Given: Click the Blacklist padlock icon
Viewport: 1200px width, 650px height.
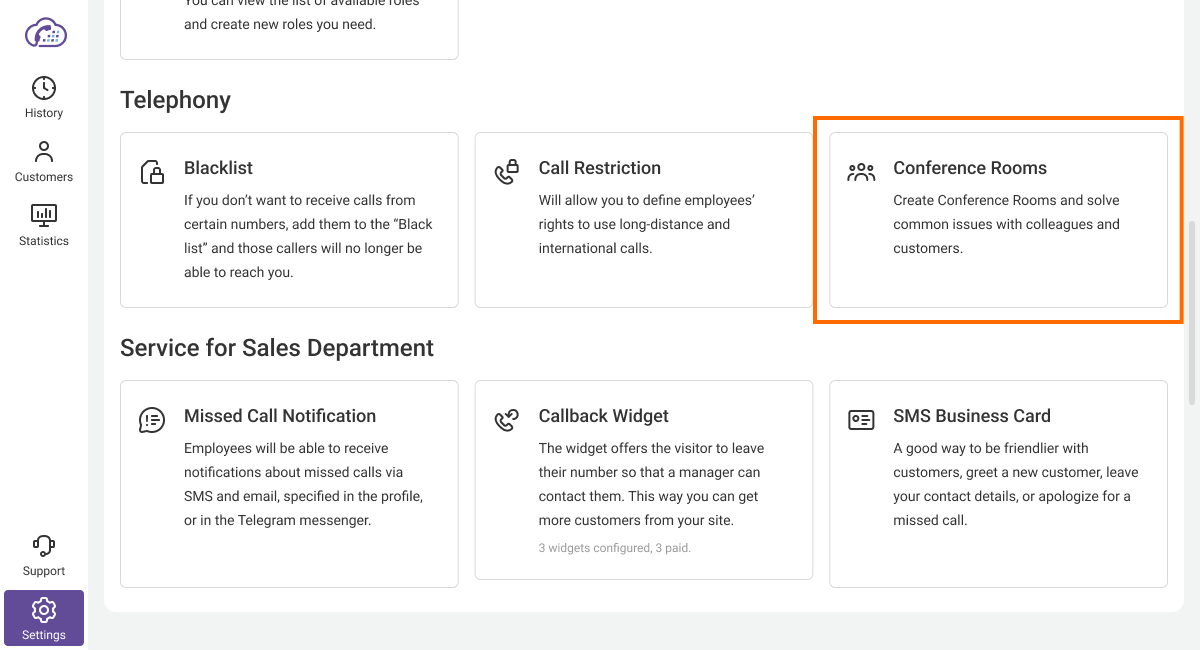Looking at the screenshot, I should click(x=152, y=172).
